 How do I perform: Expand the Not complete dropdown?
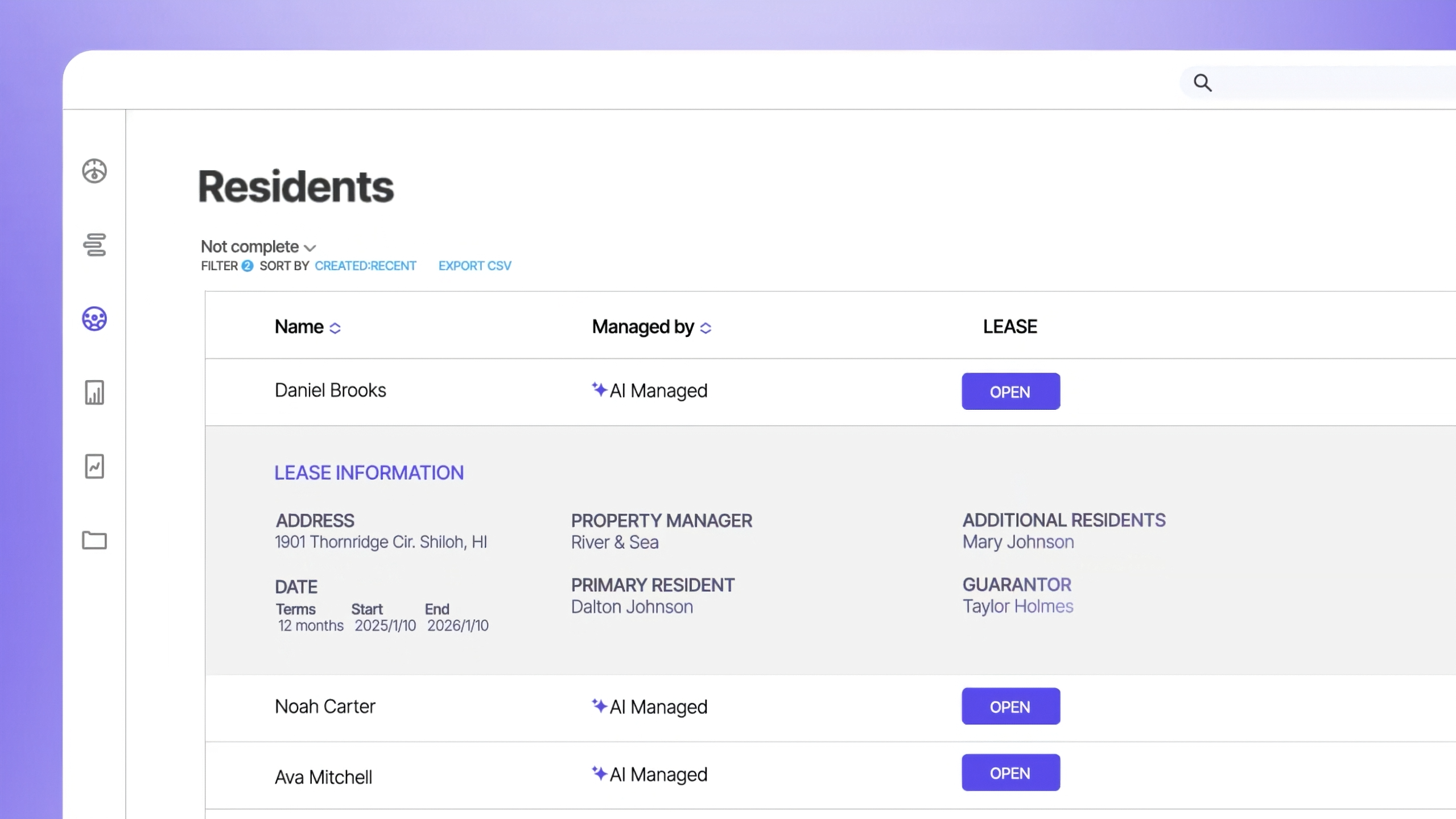(258, 247)
